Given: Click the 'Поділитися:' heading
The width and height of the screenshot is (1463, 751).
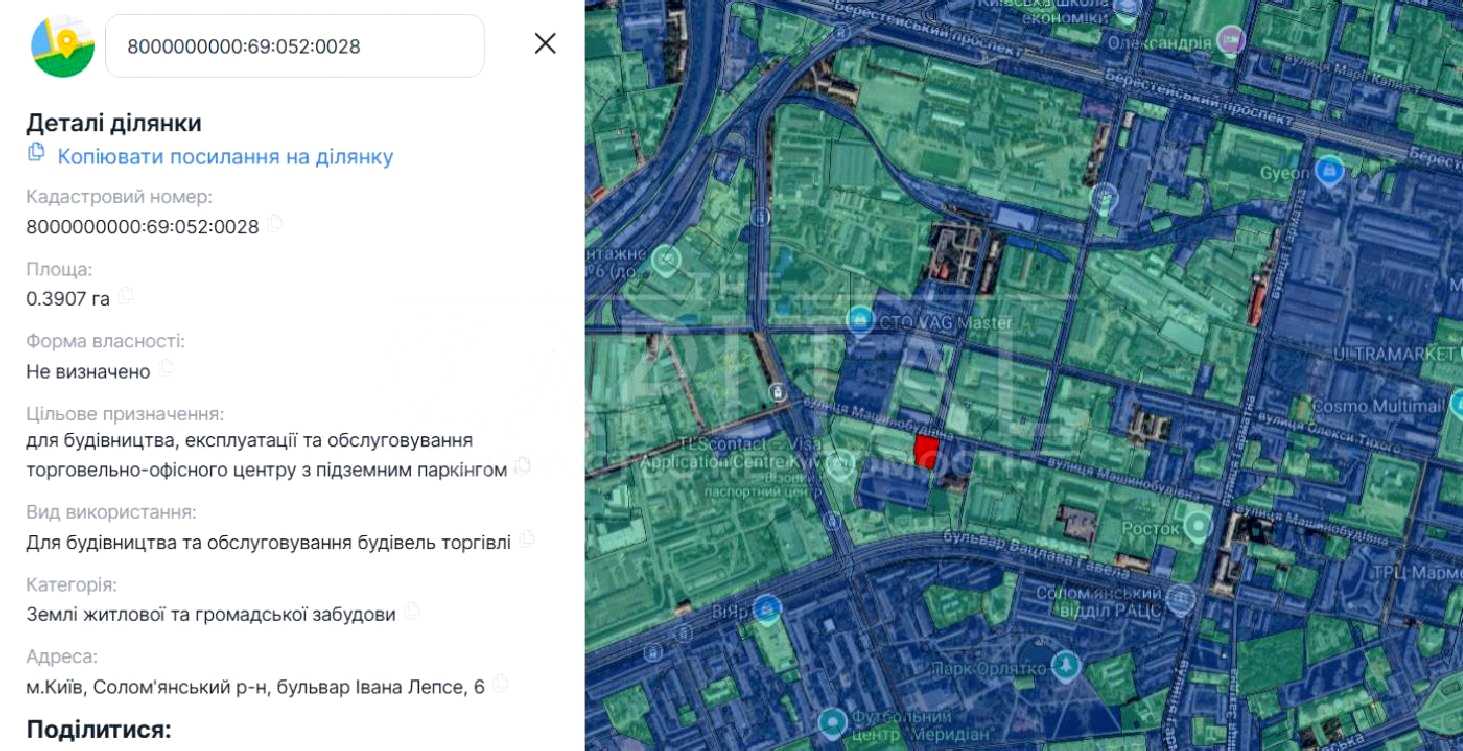Looking at the screenshot, I should point(99,729).
